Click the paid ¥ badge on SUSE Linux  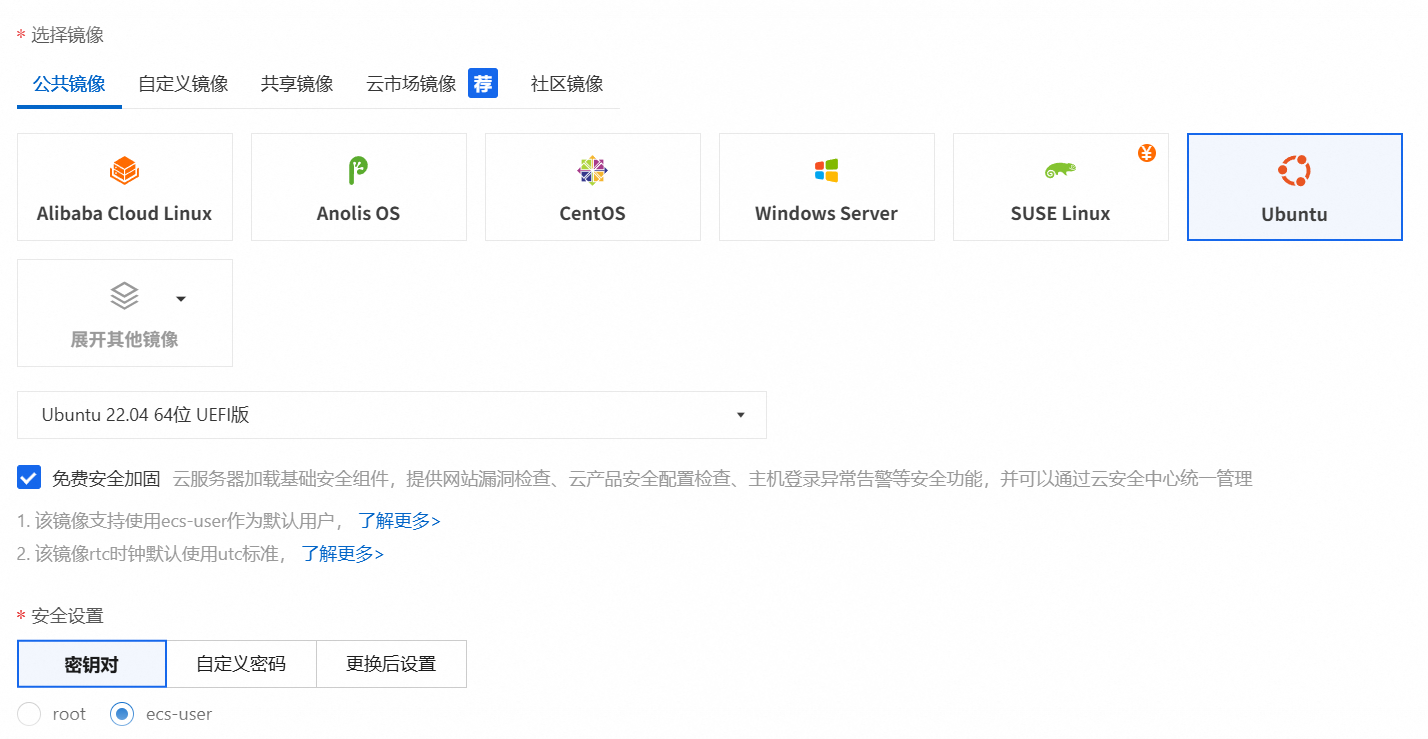coord(1147,153)
